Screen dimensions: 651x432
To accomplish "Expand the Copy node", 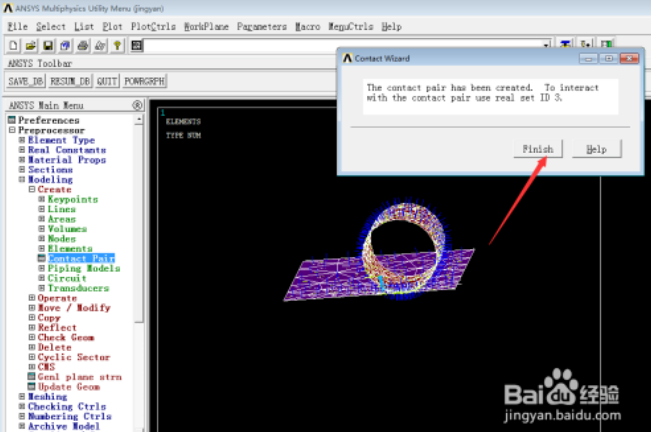I will 32,317.
